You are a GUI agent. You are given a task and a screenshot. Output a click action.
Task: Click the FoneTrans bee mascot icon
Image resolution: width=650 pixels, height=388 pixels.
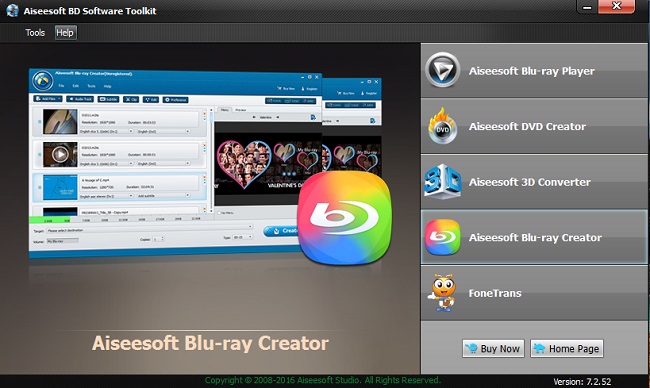442,293
